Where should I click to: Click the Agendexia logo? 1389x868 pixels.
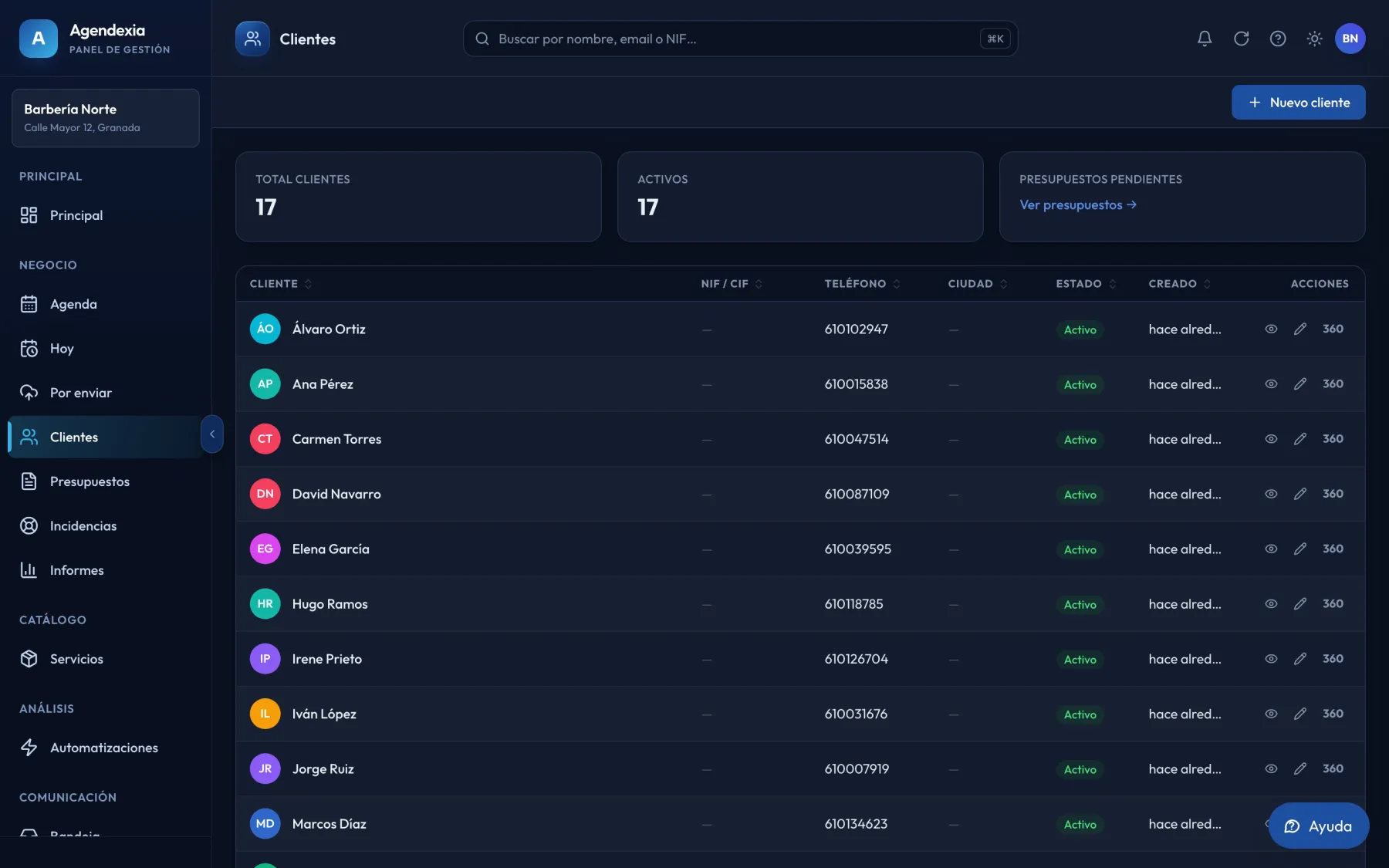pyautogui.click(x=39, y=39)
